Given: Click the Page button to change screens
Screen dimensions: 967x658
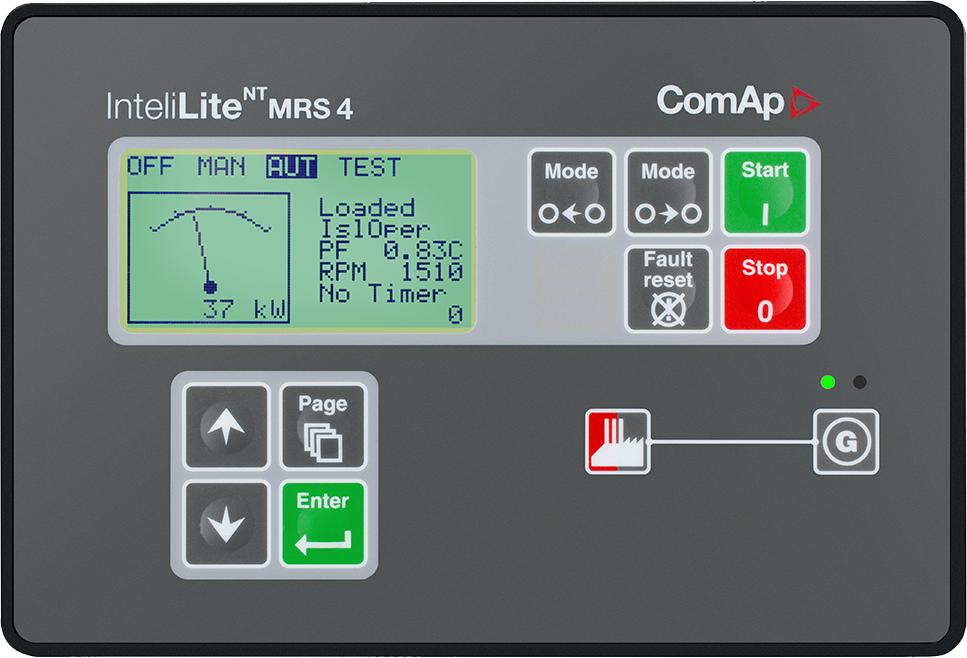Looking at the screenshot, I should tap(322, 428).
